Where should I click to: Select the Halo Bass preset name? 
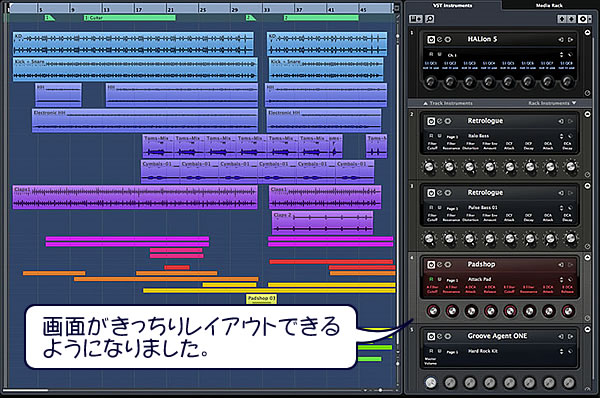tap(478, 136)
